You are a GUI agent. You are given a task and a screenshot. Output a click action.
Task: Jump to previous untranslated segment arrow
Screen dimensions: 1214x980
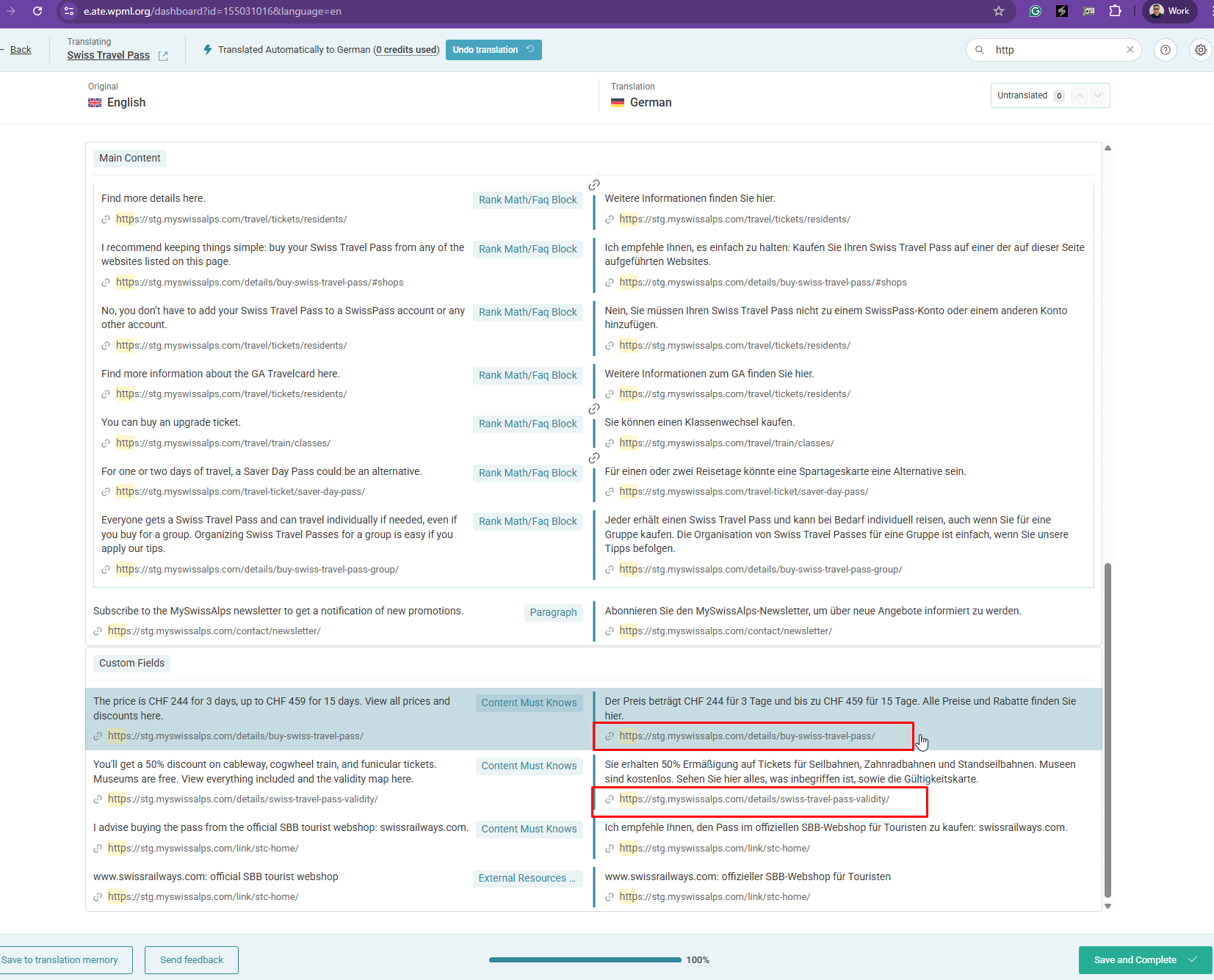click(x=1080, y=95)
